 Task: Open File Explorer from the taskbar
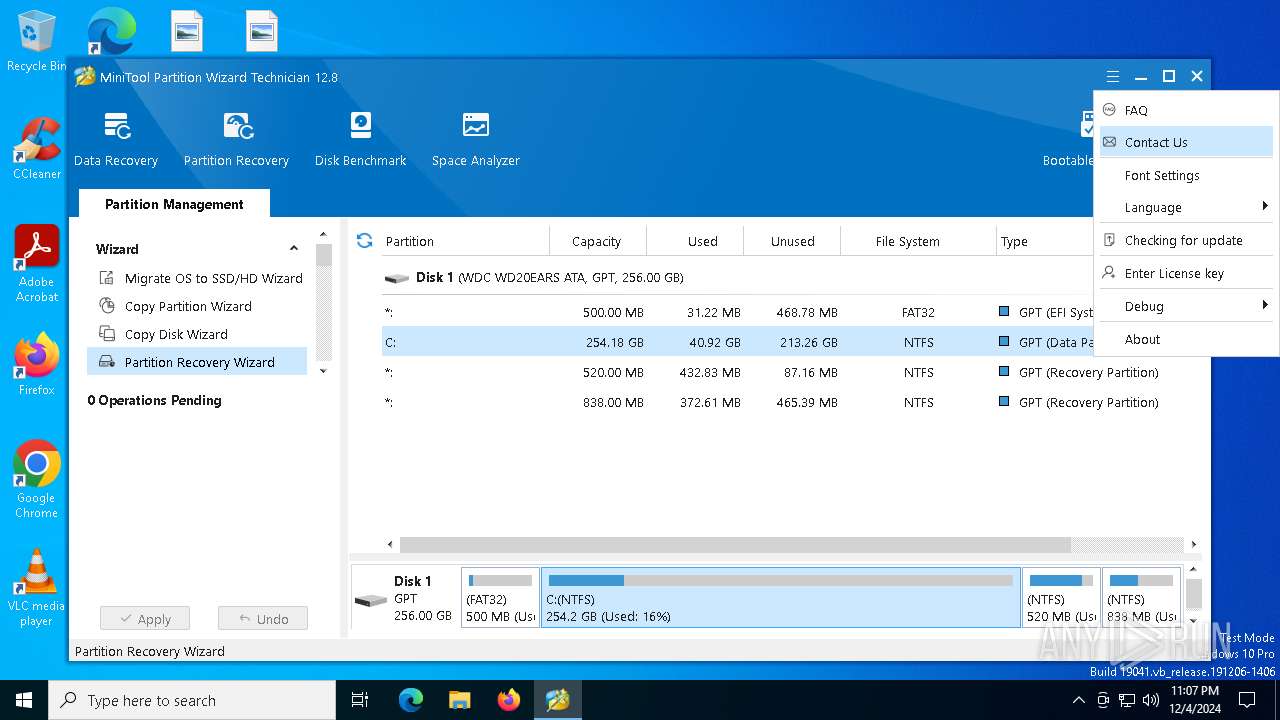[x=460, y=700]
